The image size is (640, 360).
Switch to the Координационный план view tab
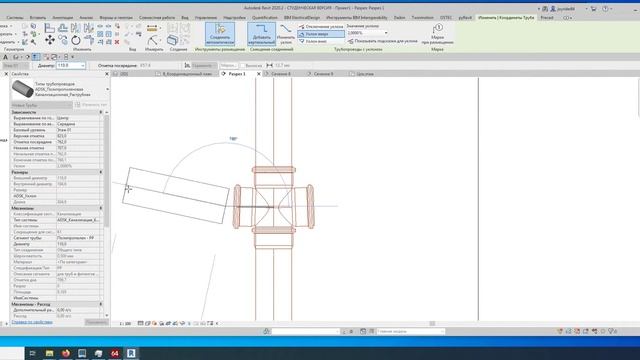(x=187, y=74)
